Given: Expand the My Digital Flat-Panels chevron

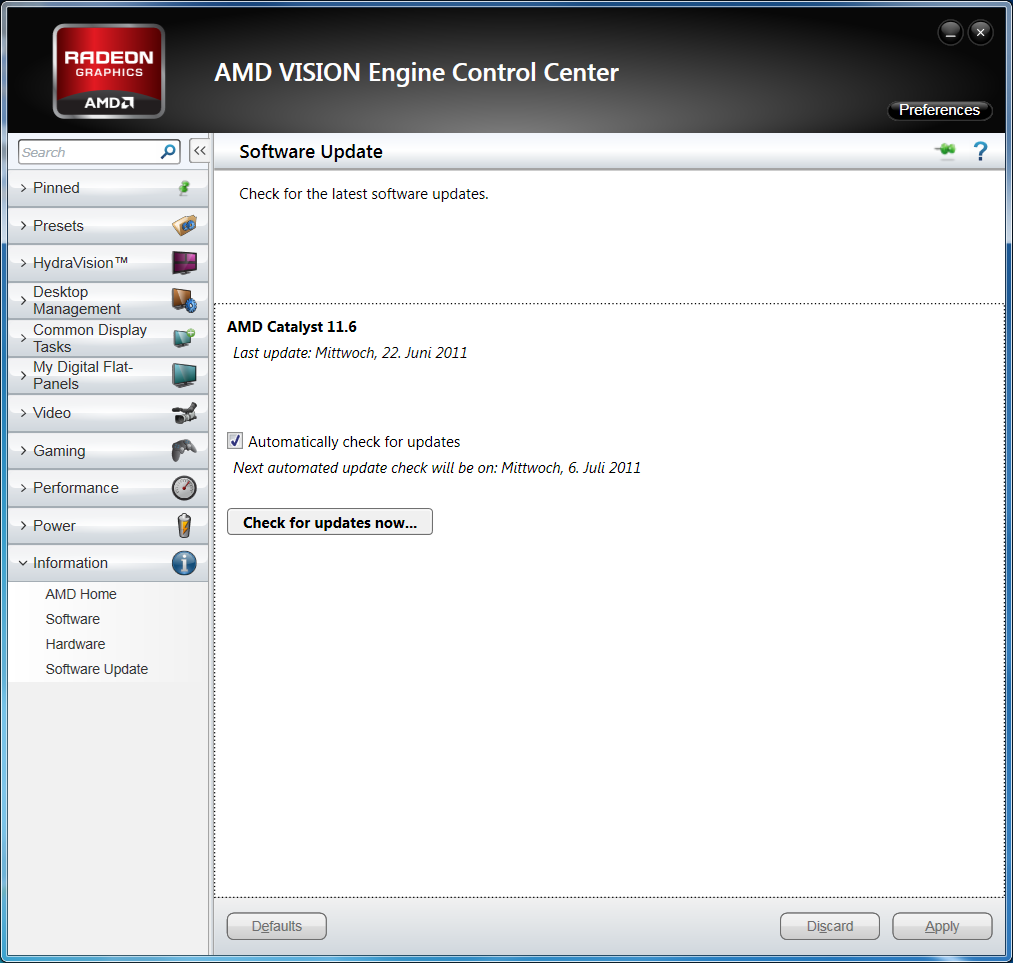Looking at the screenshot, I should 23,375.
